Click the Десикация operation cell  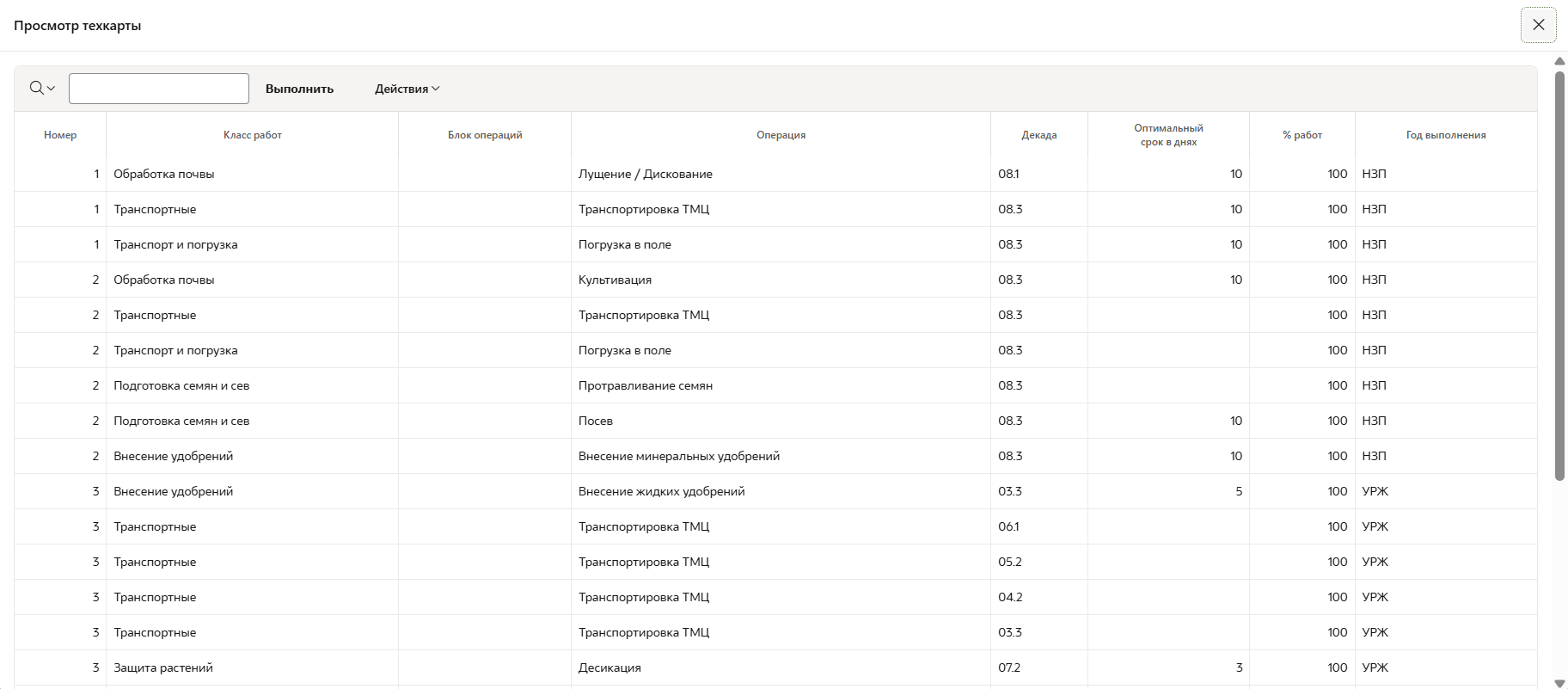(609, 667)
